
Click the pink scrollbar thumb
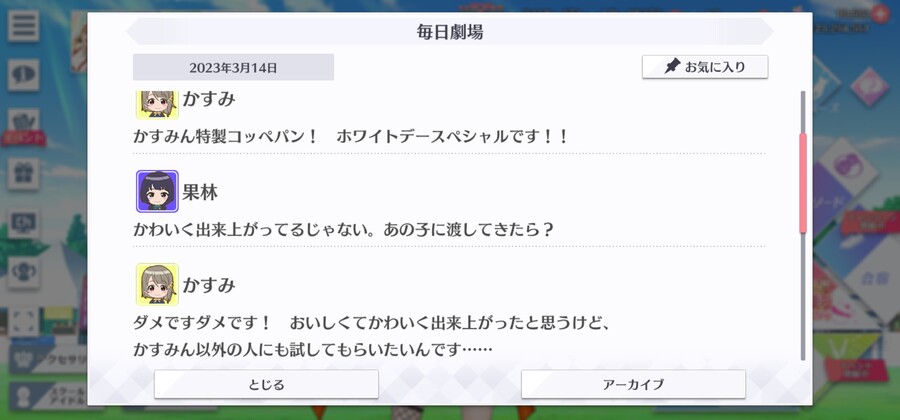pyautogui.click(x=803, y=183)
